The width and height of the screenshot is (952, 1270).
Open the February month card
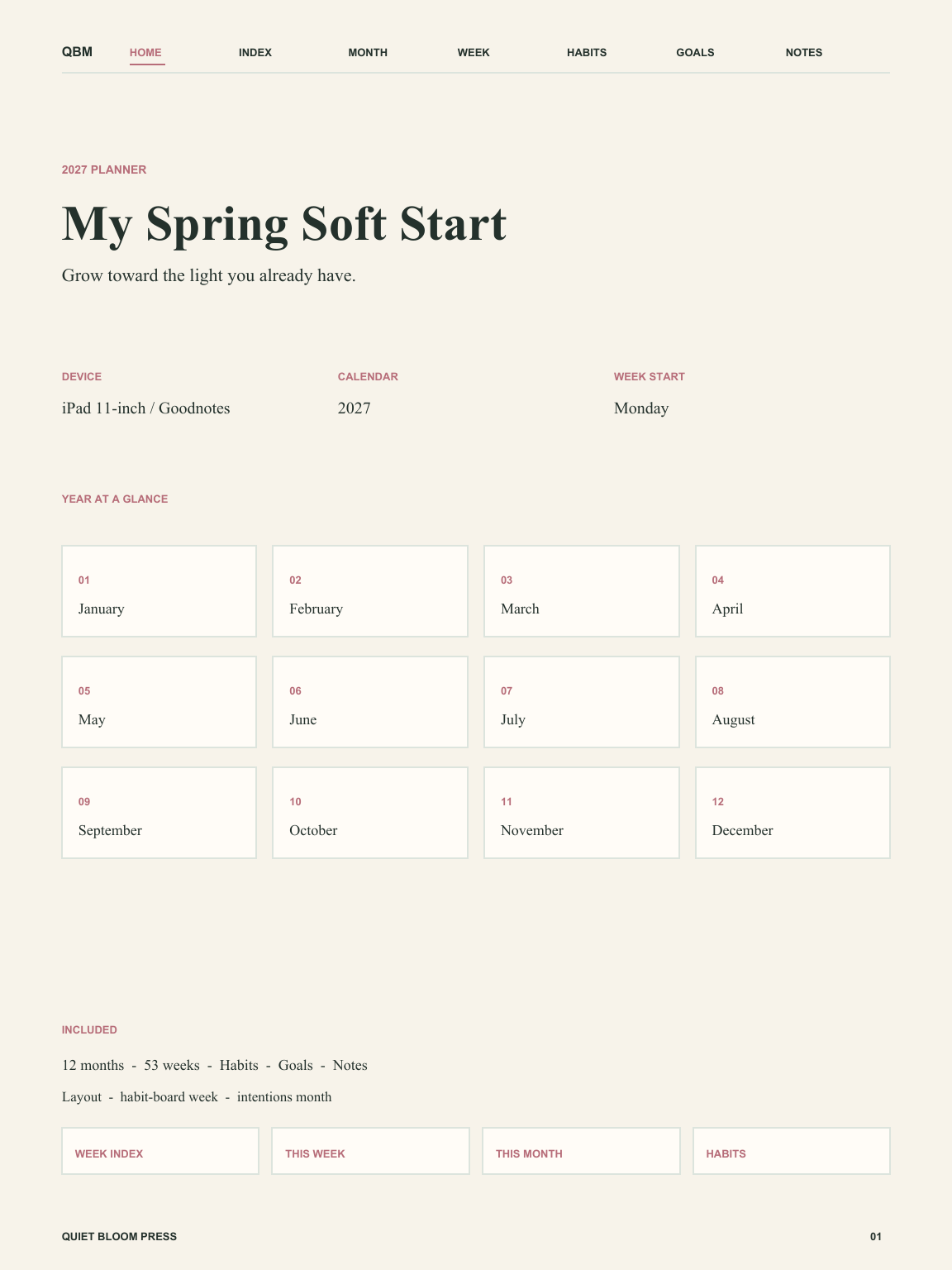tap(370, 591)
